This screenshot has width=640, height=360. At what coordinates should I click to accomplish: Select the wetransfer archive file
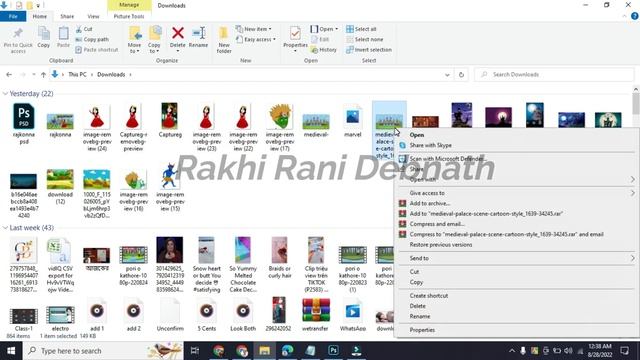point(316,314)
